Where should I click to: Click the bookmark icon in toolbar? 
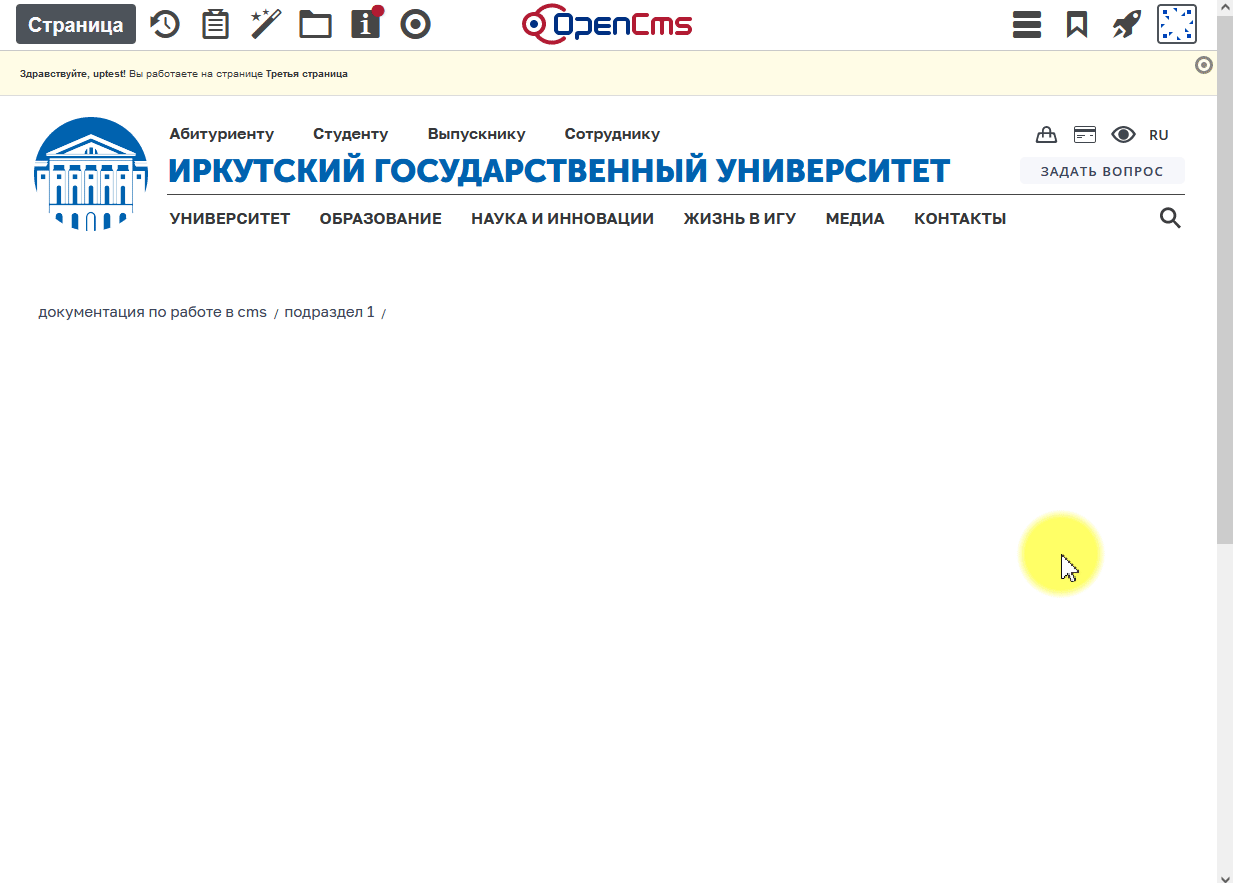pyautogui.click(x=1077, y=24)
